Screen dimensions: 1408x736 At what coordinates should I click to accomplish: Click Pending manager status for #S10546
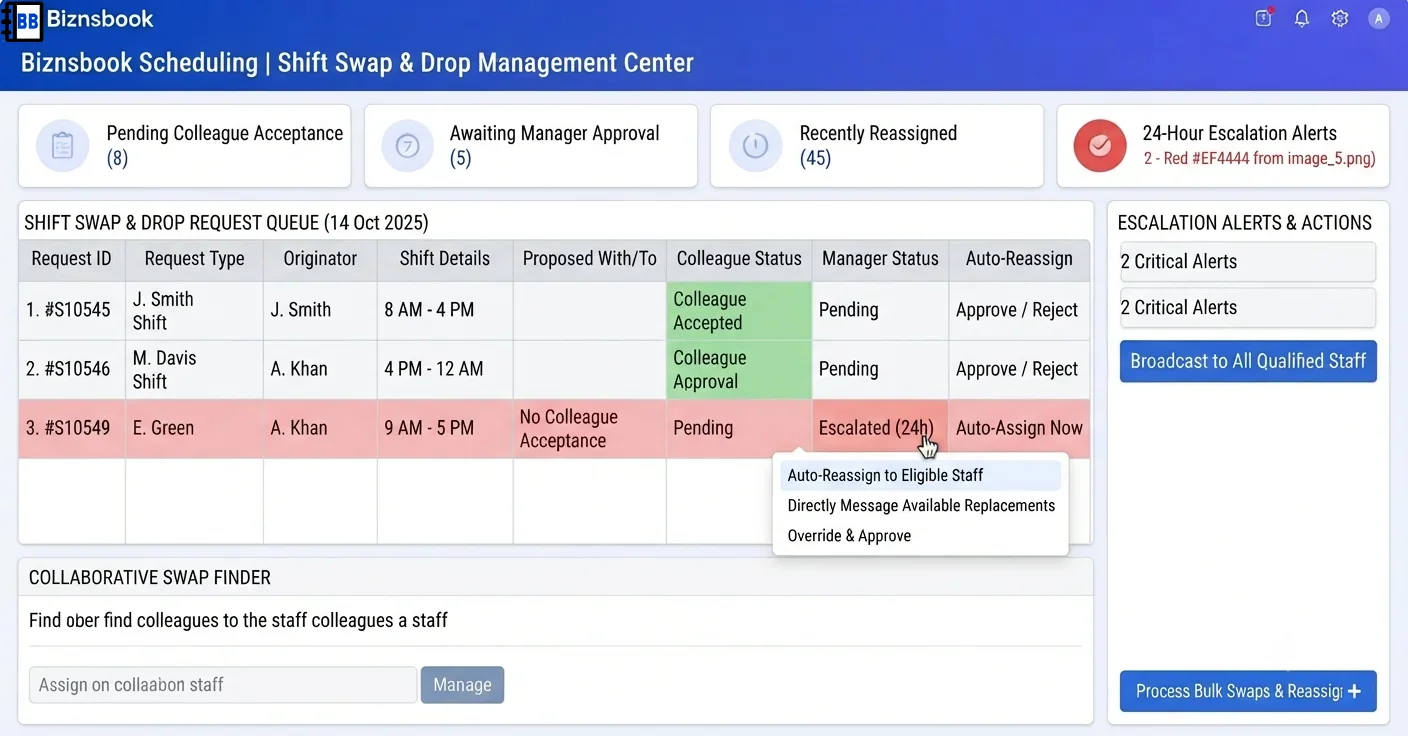(880, 369)
